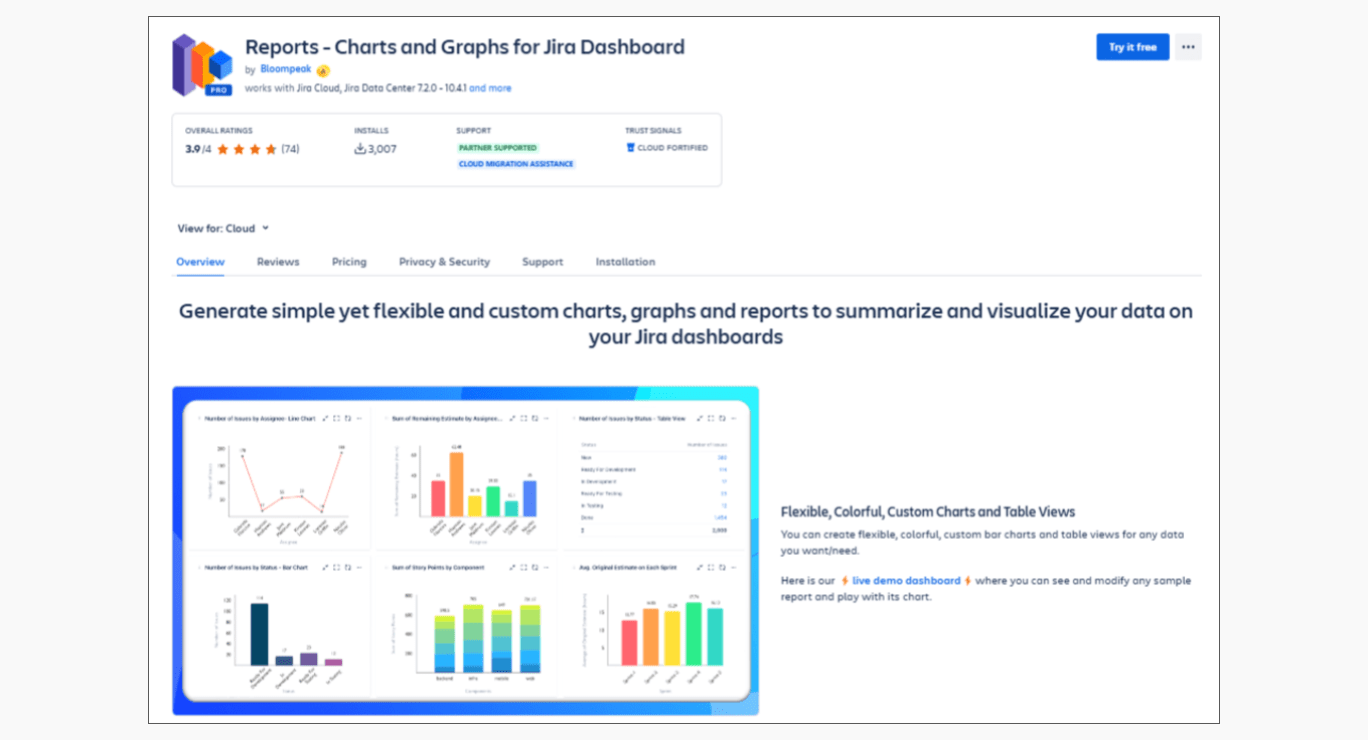Expand the 'and more' compatibility link
Image resolution: width=1368 pixels, height=740 pixels.
(x=490, y=88)
